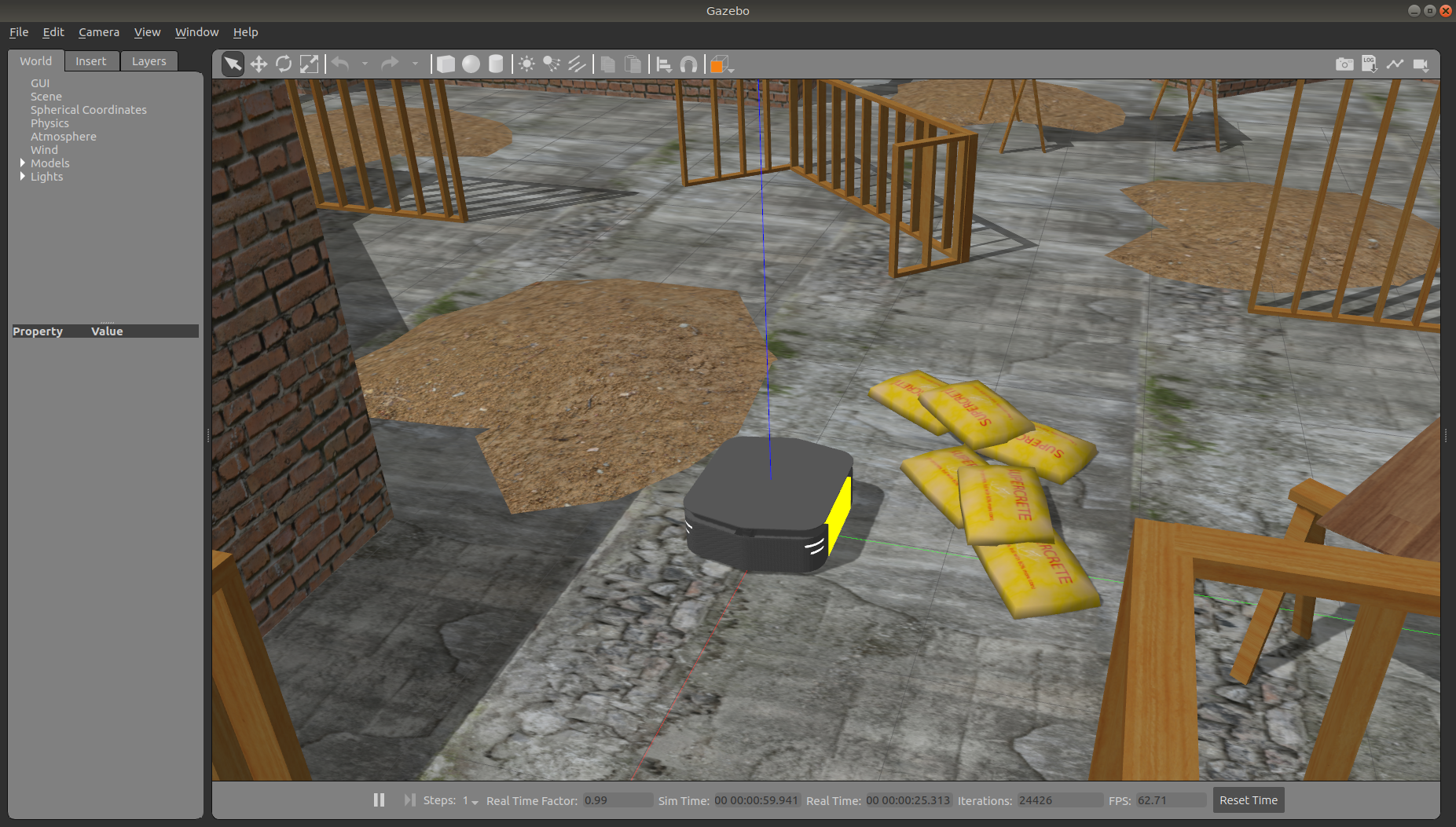Take a screenshot with camera icon
Image resolution: width=1456 pixels, height=827 pixels.
(1344, 64)
